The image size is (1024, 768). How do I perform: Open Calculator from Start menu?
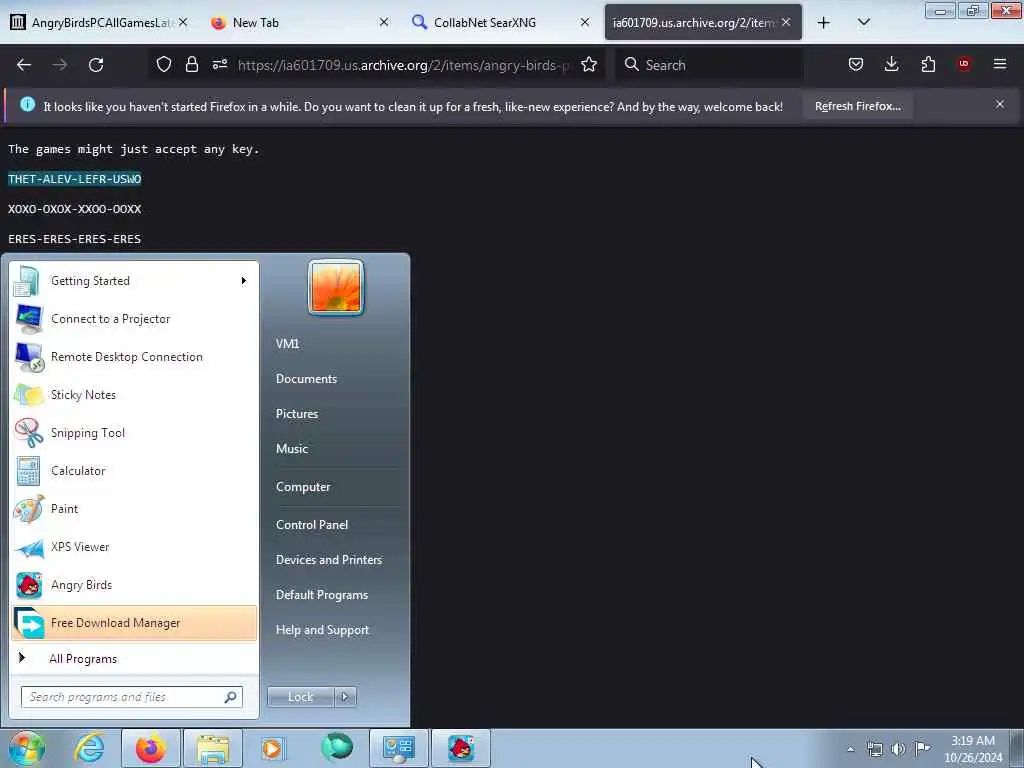134,471
